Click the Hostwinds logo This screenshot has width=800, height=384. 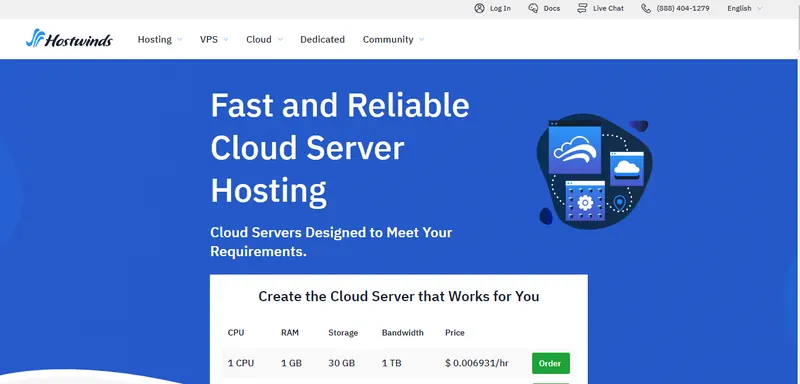(x=69, y=39)
